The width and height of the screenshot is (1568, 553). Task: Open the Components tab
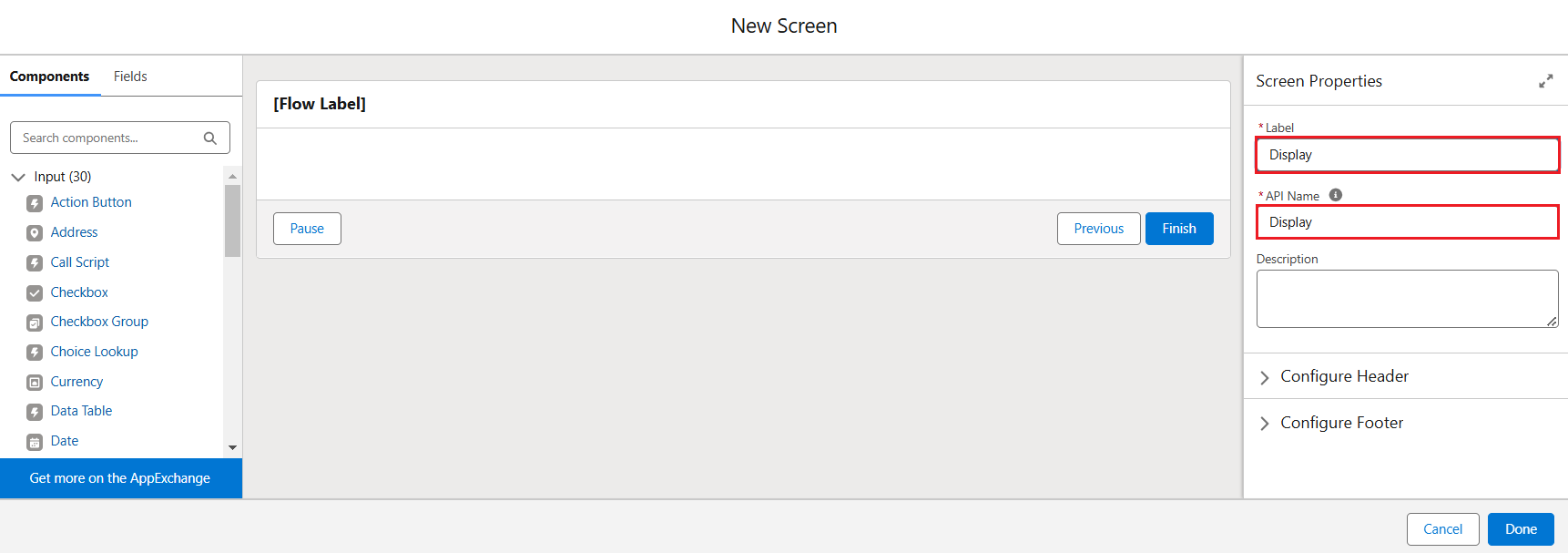[49, 77]
